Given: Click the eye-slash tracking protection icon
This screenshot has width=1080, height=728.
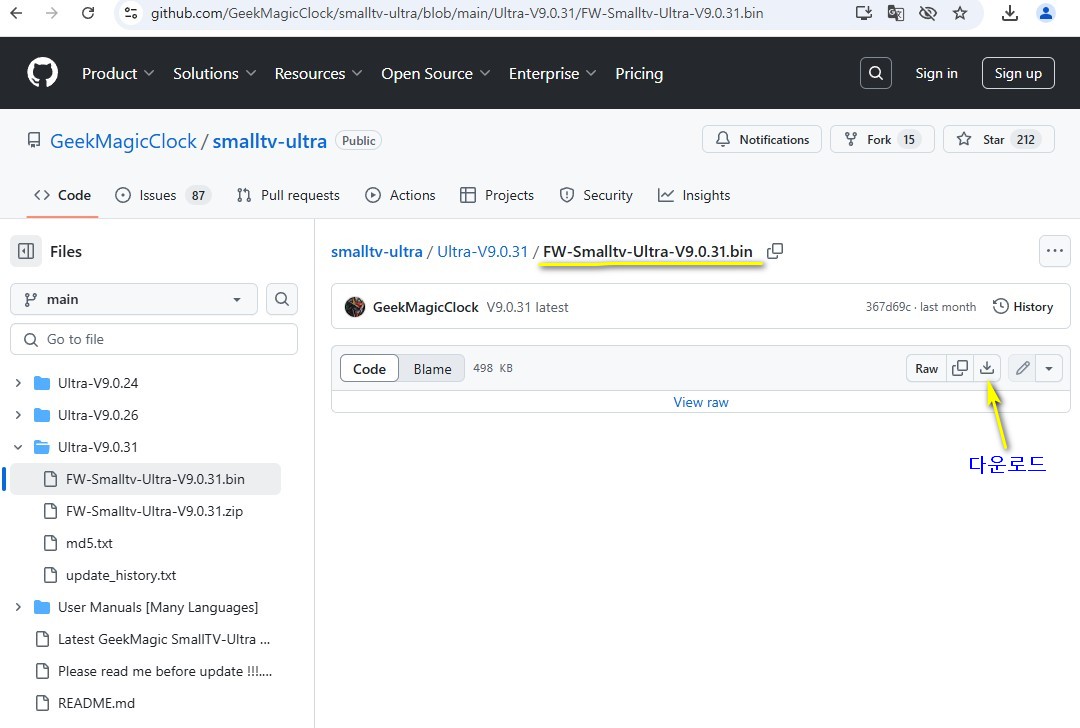Looking at the screenshot, I should pyautogui.click(x=928, y=12).
